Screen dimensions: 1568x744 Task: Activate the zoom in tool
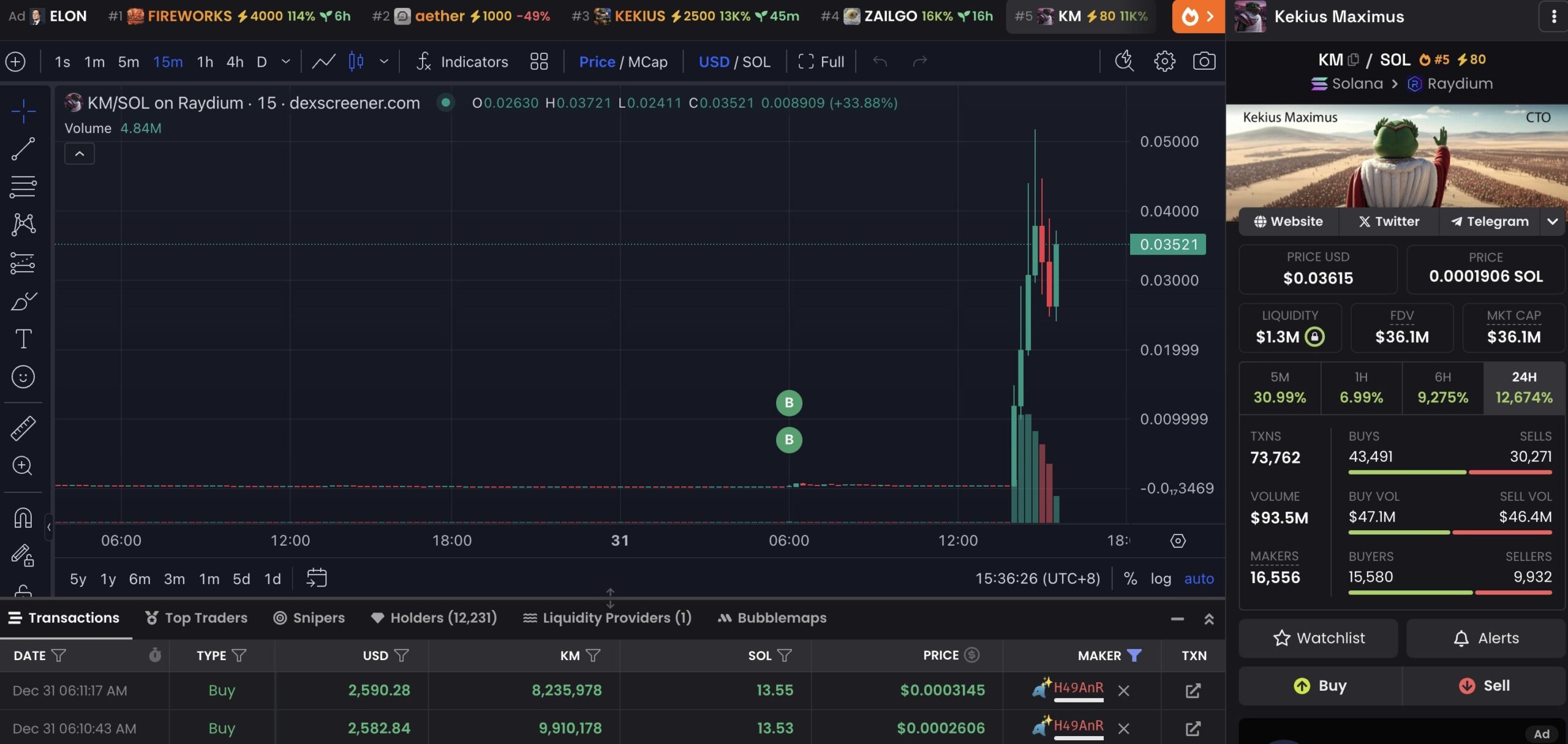tap(23, 466)
